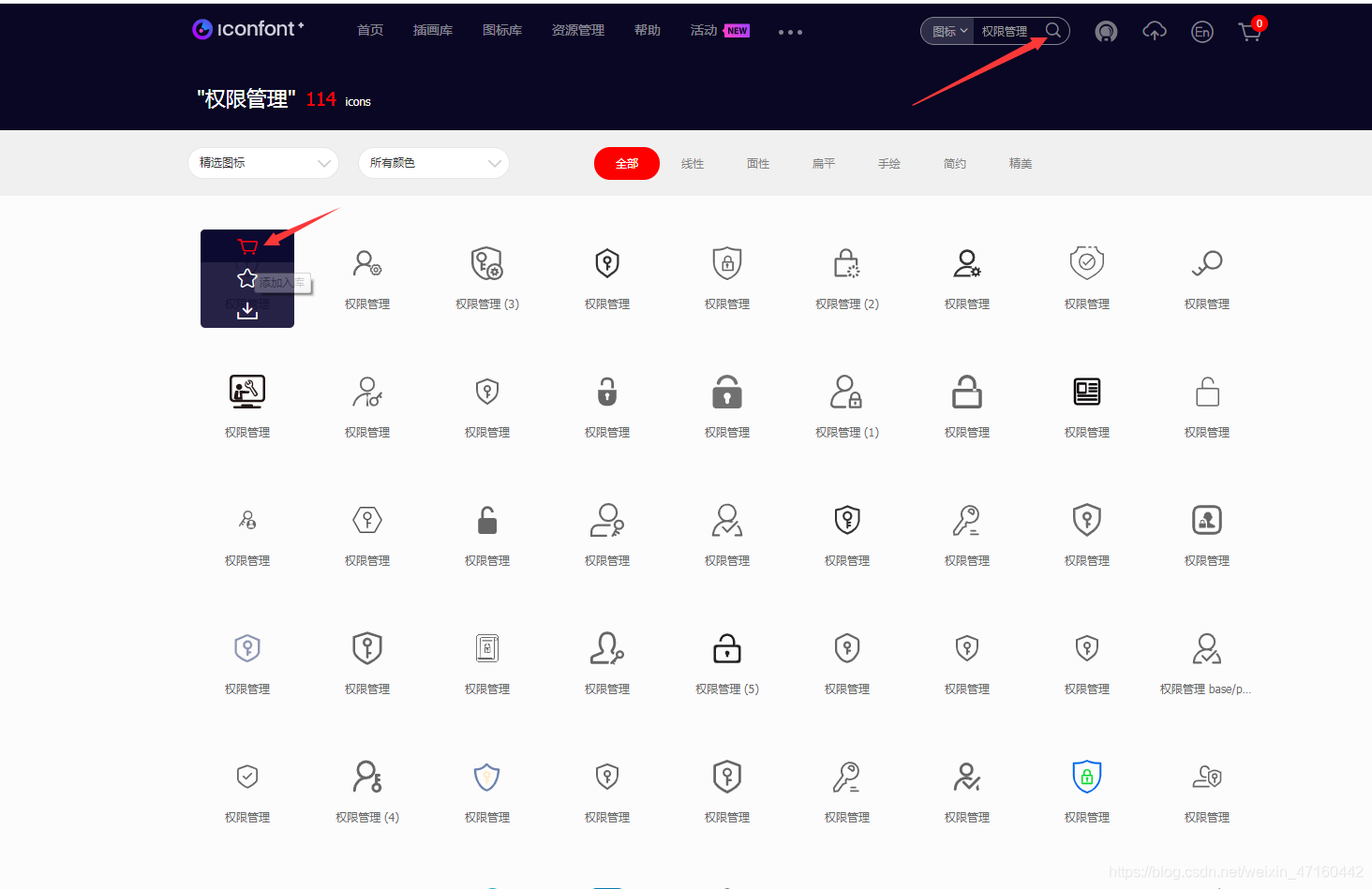
Task: Switch language via the En icon
Action: [1202, 32]
